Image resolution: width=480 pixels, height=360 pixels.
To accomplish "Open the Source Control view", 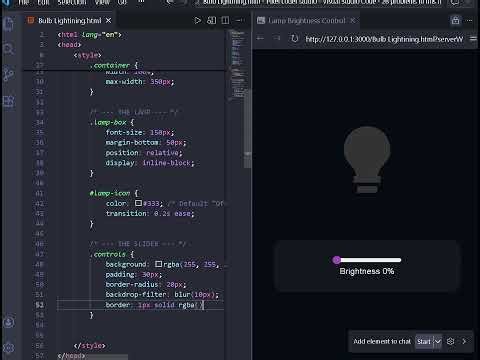I will click(x=9, y=74).
